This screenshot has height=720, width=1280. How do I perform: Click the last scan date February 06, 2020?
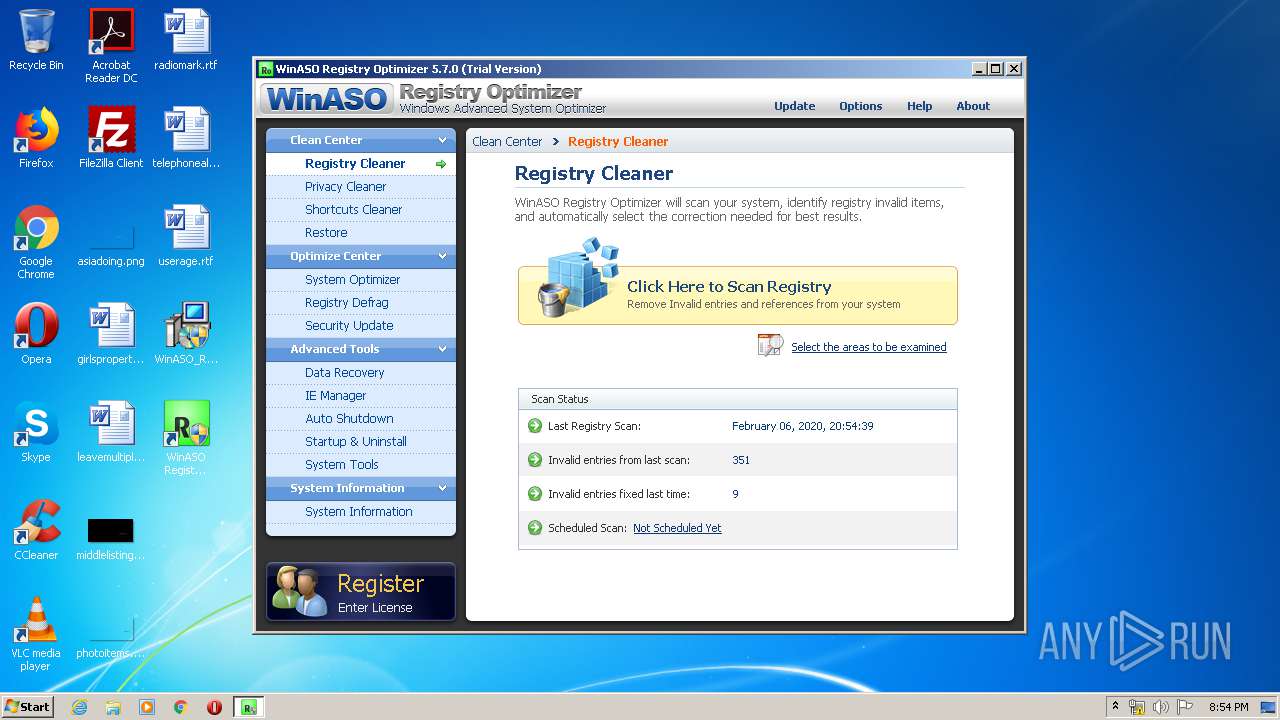[x=802, y=426]
